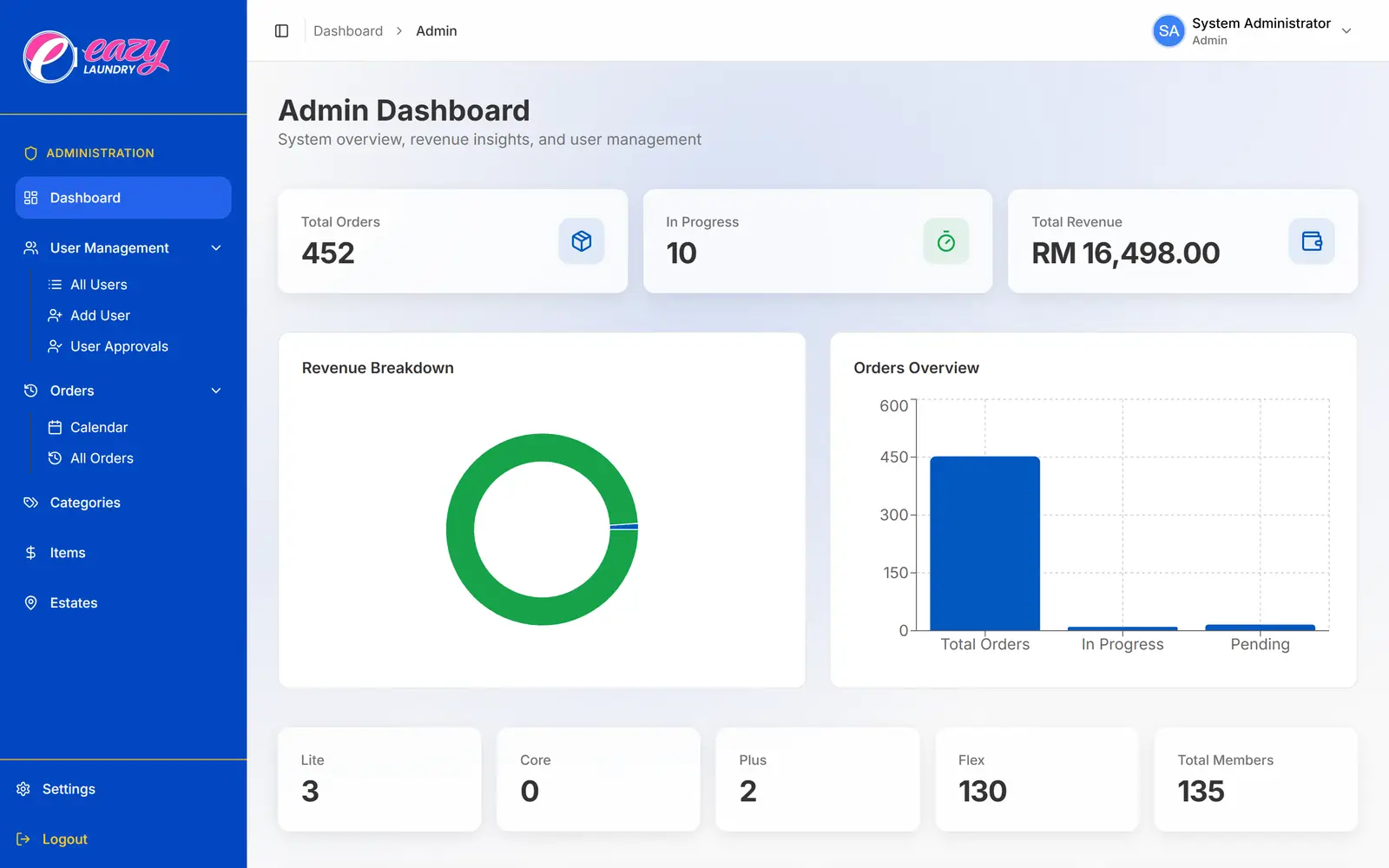The width and height of the screenshot is (1389, 868).
Task: Click the Items dollar sign icon
Action: [x=31, y=553]
